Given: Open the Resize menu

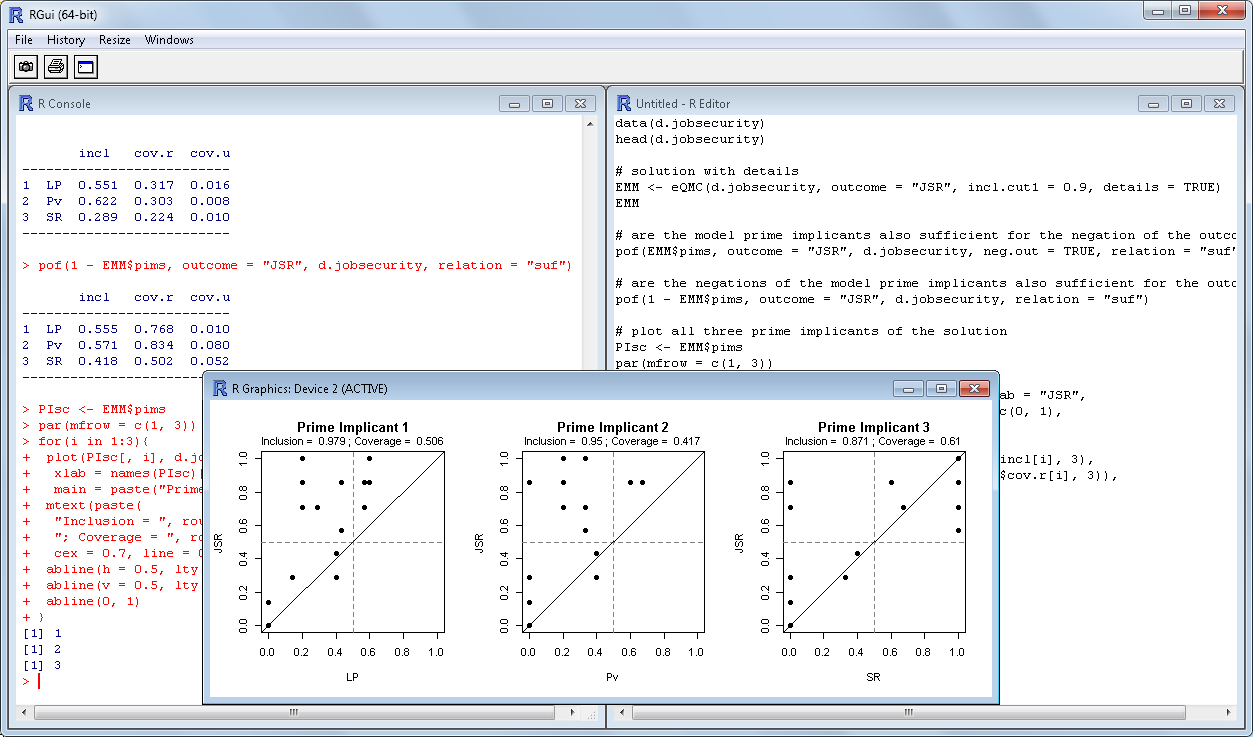Looking at the screenshot, I should [115, 40].
